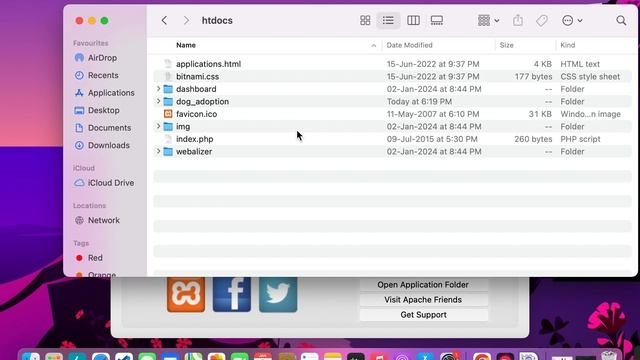Viewport: 640px width, 360px height.
Task: Expand the dashboard folder disclosure arrow
Action: (x=158, y=89)
